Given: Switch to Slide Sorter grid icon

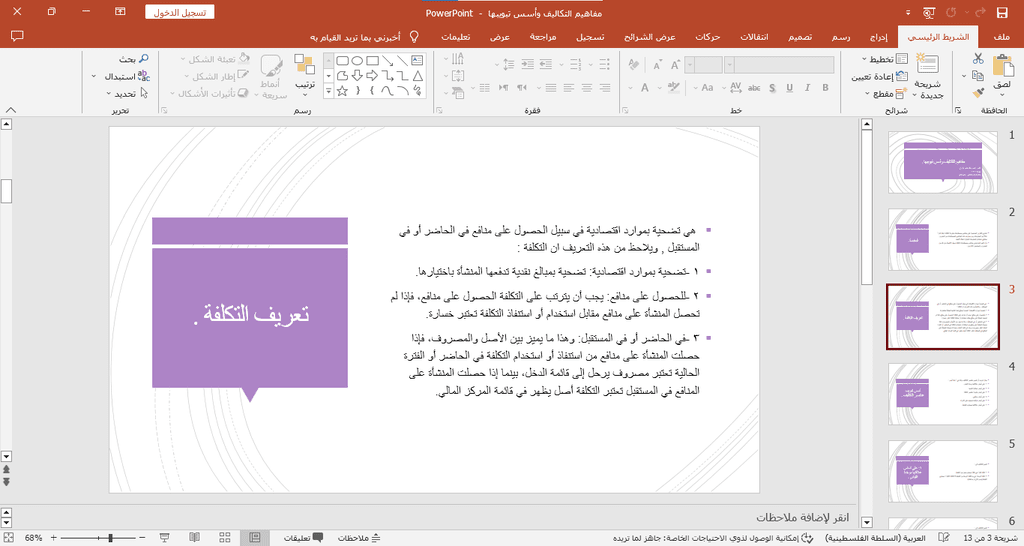Looking at the screenshot, I should (x=225, y=538).
